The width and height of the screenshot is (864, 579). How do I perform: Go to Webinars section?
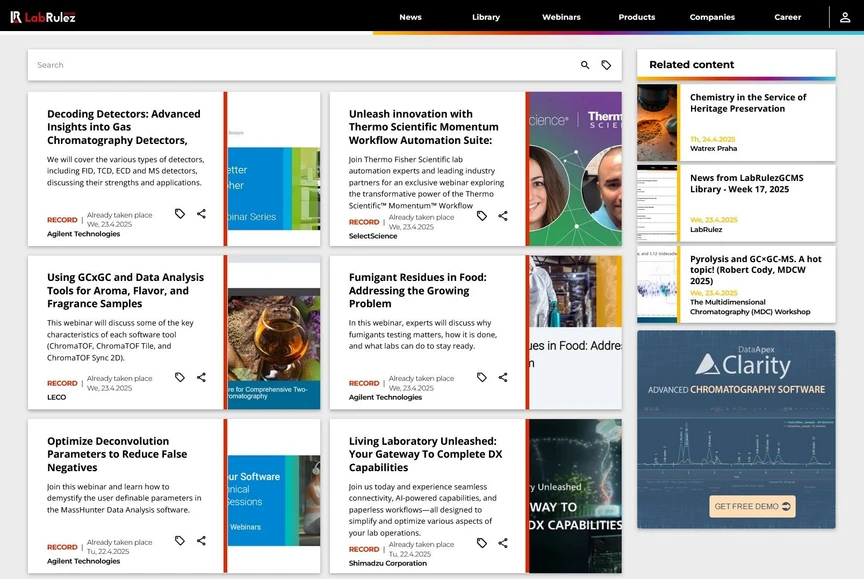[x=561, y=17]
